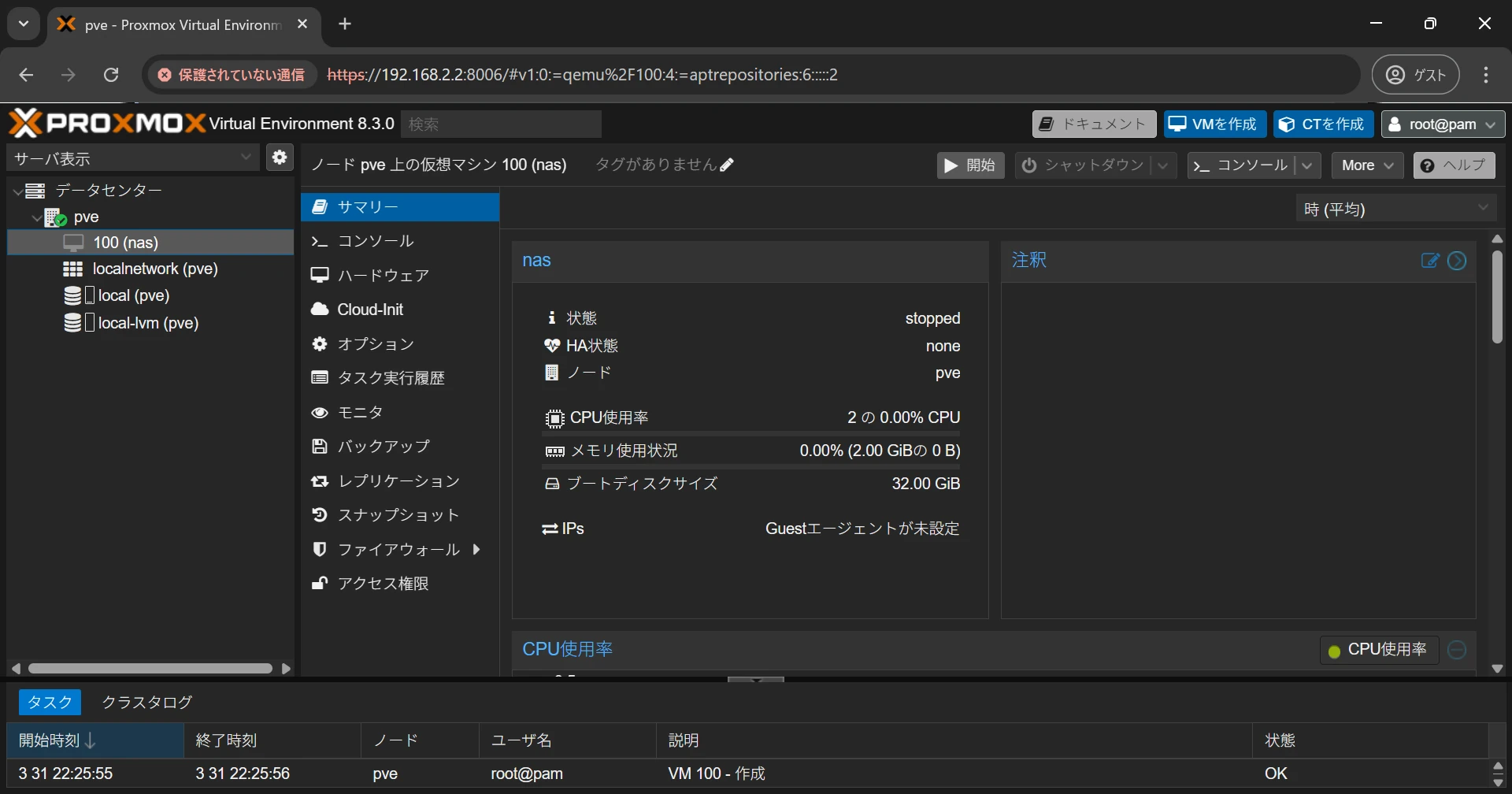Open the VM Console section

400,241
